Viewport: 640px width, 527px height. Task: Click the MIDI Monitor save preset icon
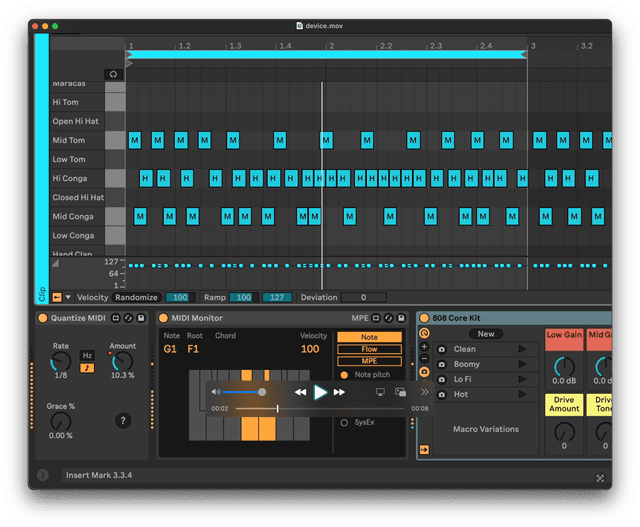[x=401, y=318]
